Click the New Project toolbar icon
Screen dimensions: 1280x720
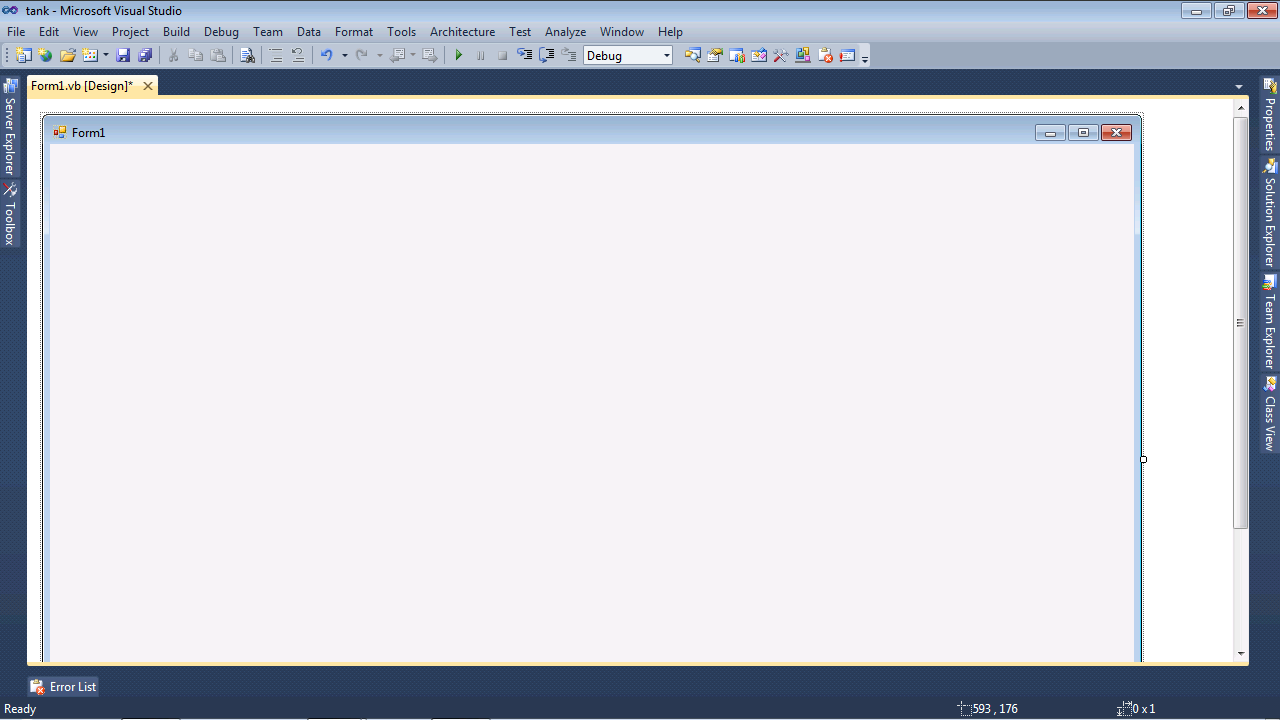click(x=24, y=56)
